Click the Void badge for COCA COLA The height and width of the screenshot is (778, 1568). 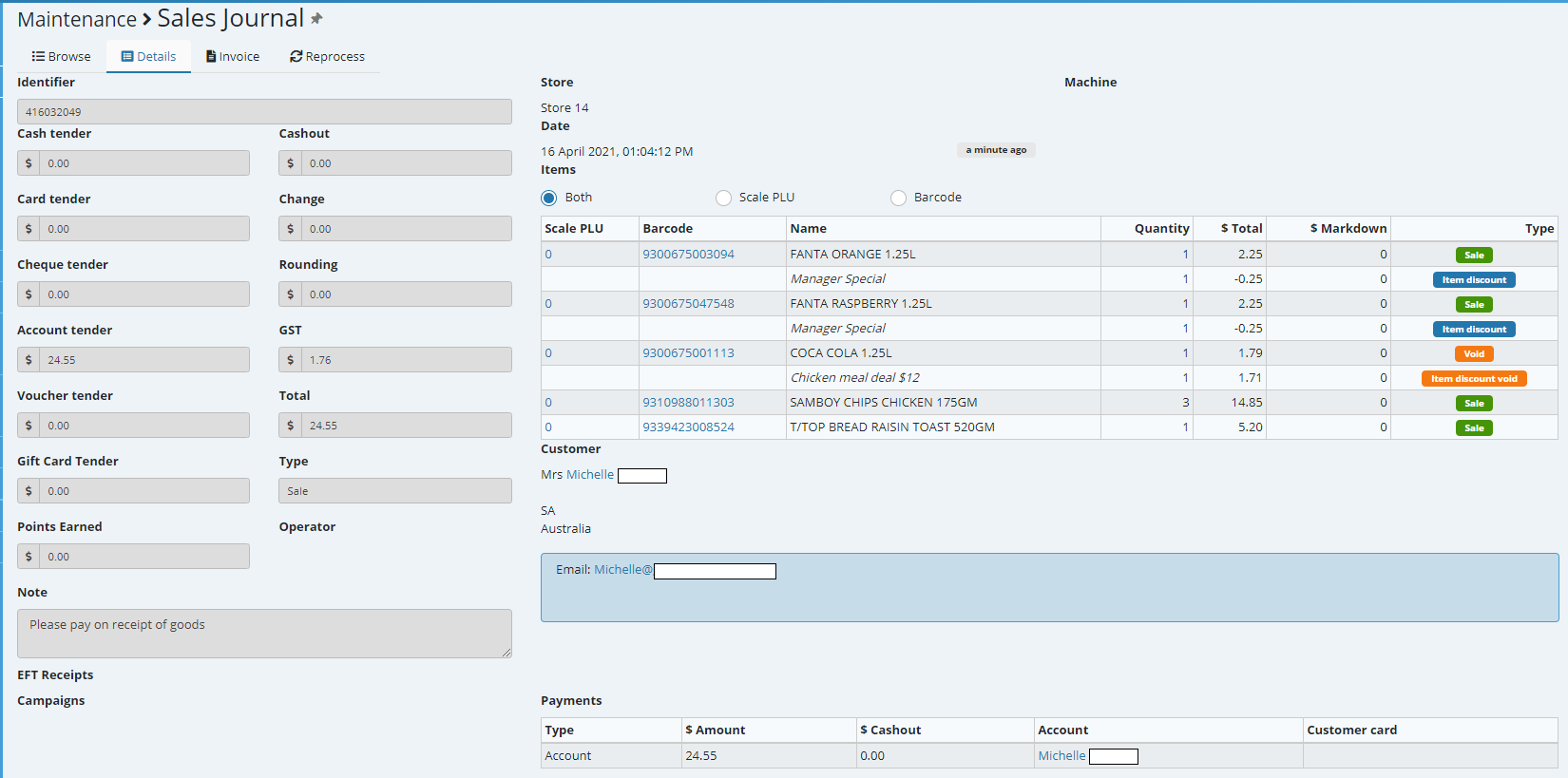[x=1474, y=354]
